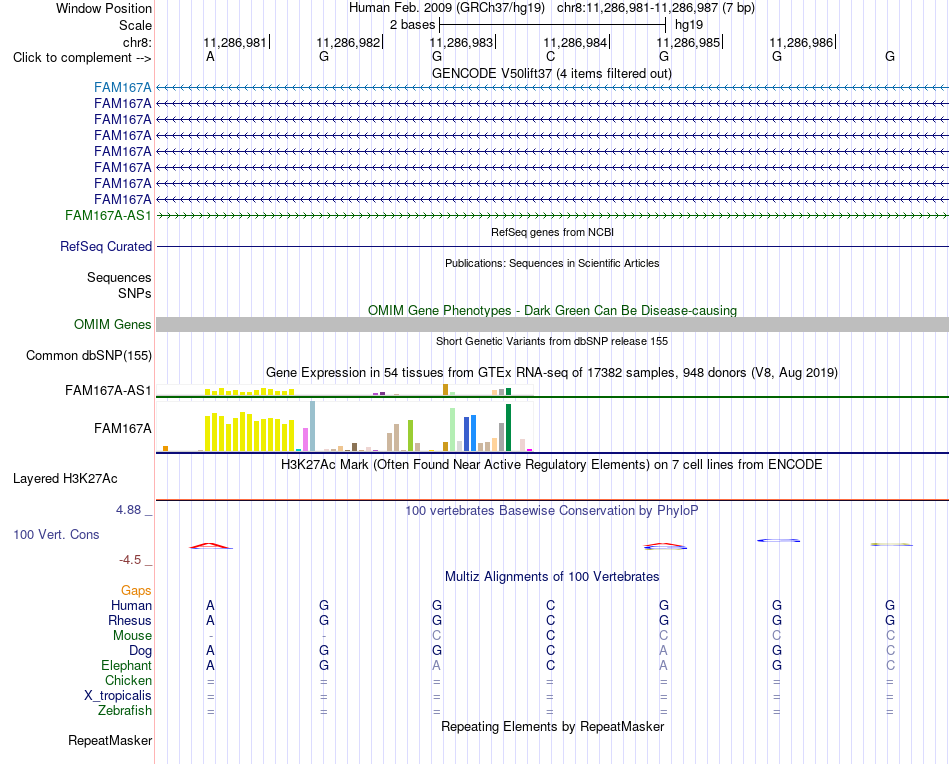
Task: Click the light-blue FAM167A transcript label
Action: [122, 87]
